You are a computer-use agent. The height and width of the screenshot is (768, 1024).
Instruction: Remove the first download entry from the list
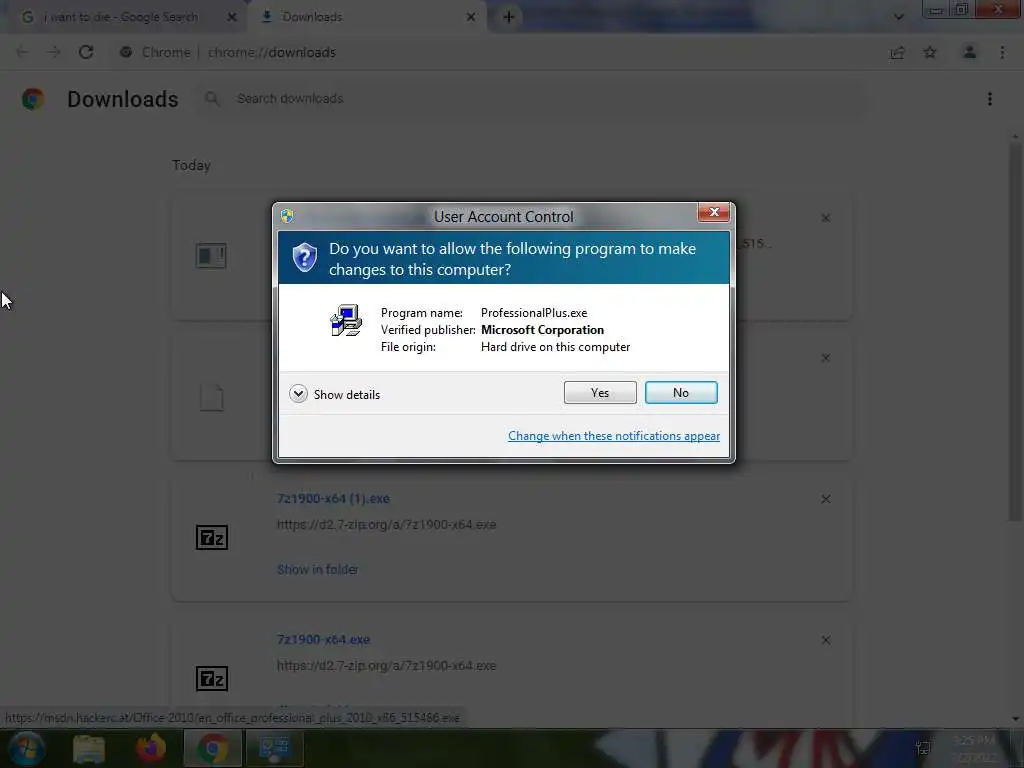(x=825, y=217)
